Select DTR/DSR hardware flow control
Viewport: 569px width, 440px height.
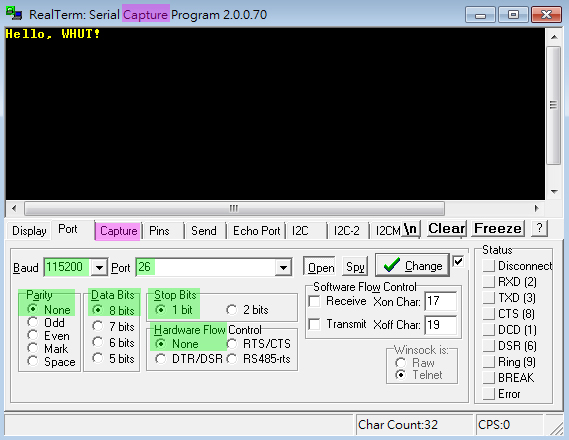click(188, 358)
